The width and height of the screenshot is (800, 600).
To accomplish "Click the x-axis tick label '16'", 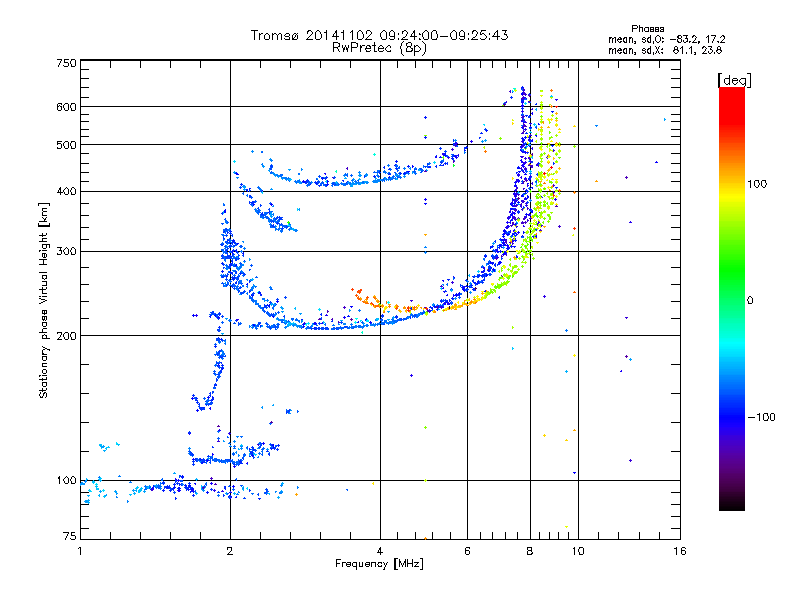I will pos(680,551).
